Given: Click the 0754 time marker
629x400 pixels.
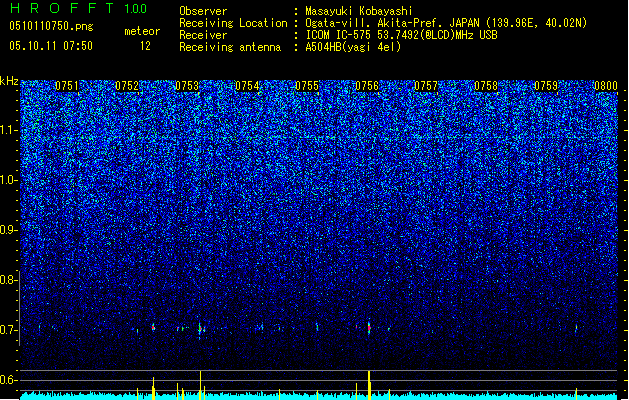Looking at the screenshot, I should (247, 86).
